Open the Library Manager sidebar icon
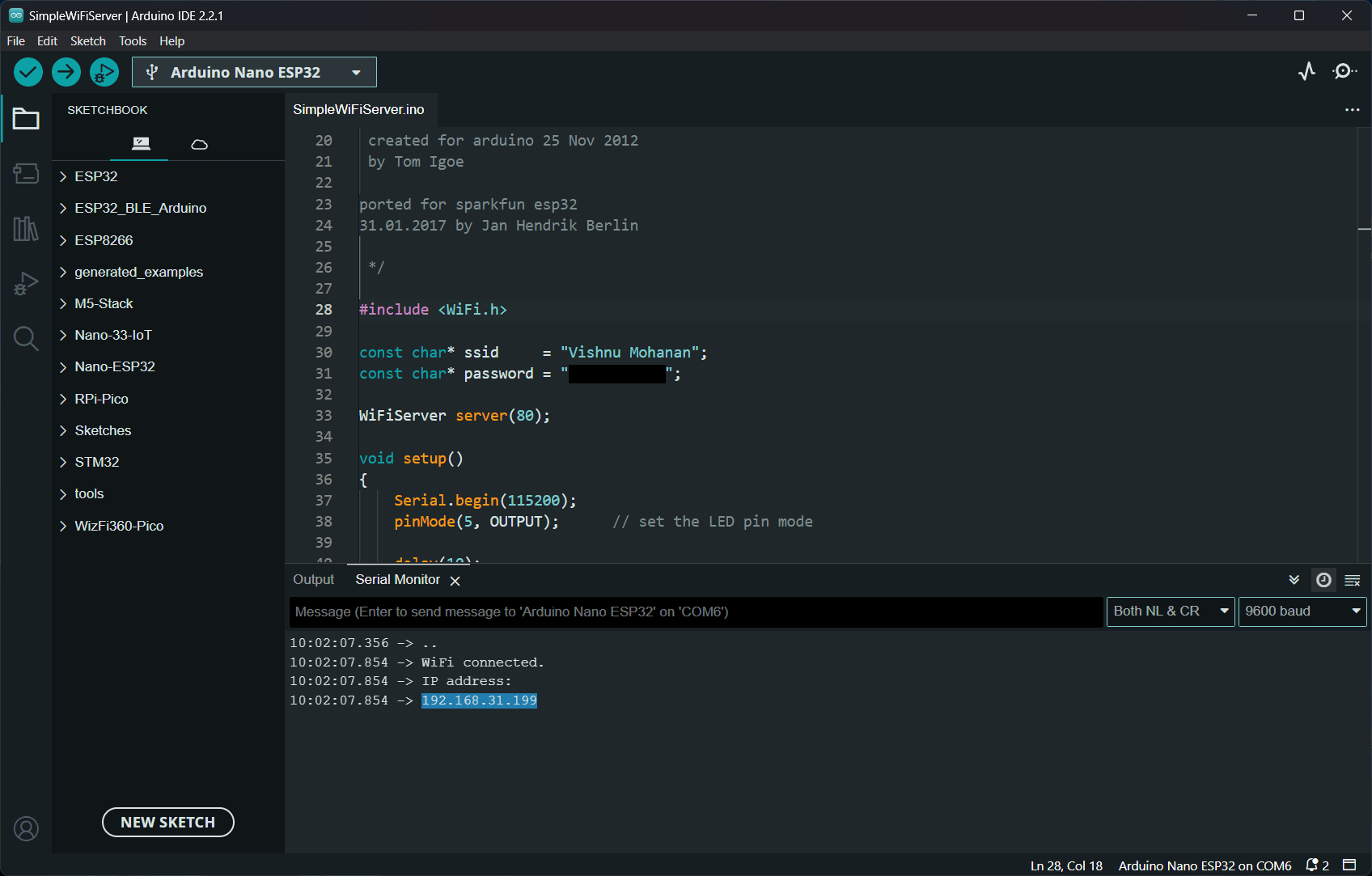Image resolution: width=1372 pixels, height=876 pixels. (26, 229)
